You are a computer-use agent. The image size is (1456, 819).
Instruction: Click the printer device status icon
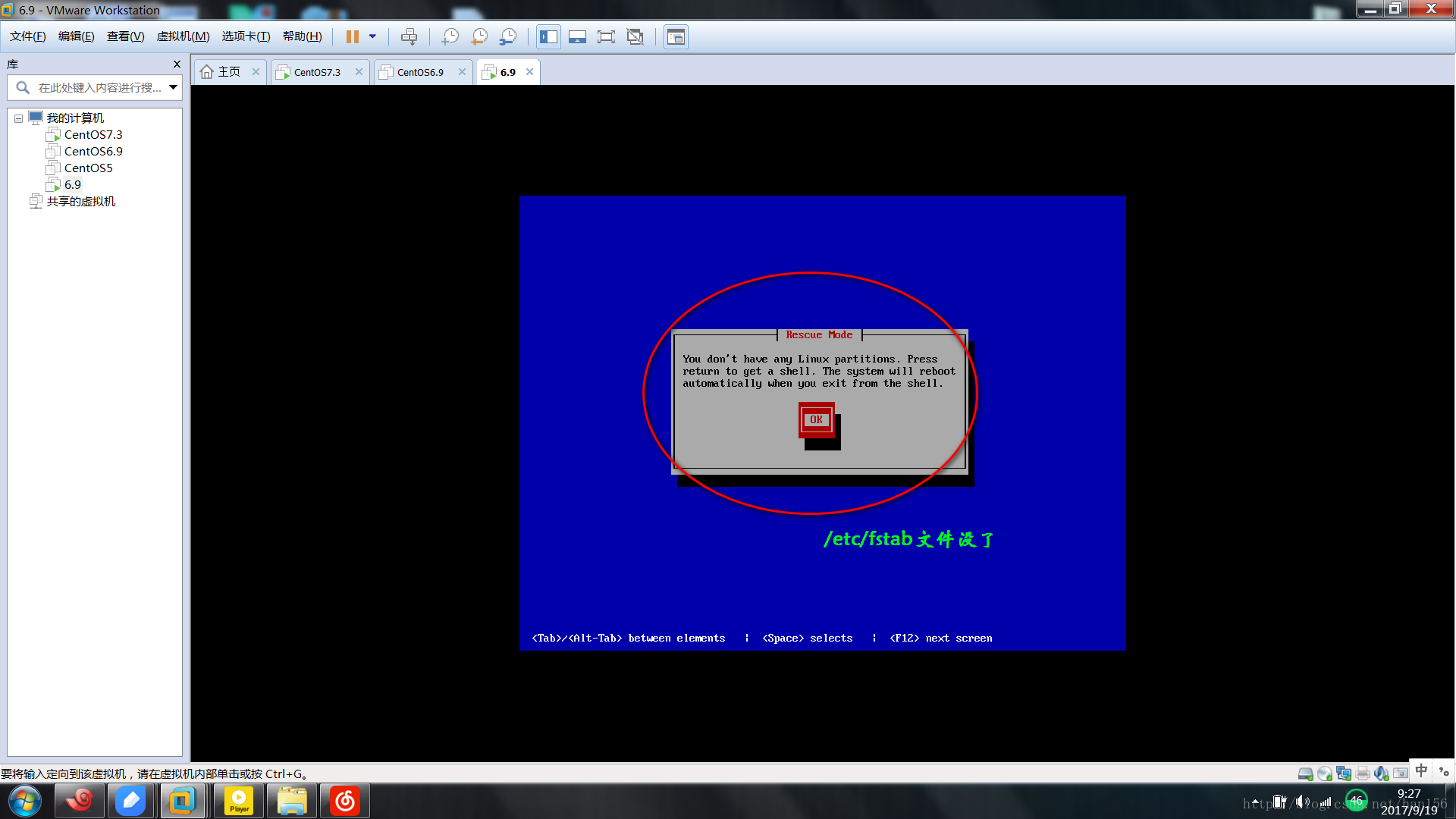click(1363, 773)
